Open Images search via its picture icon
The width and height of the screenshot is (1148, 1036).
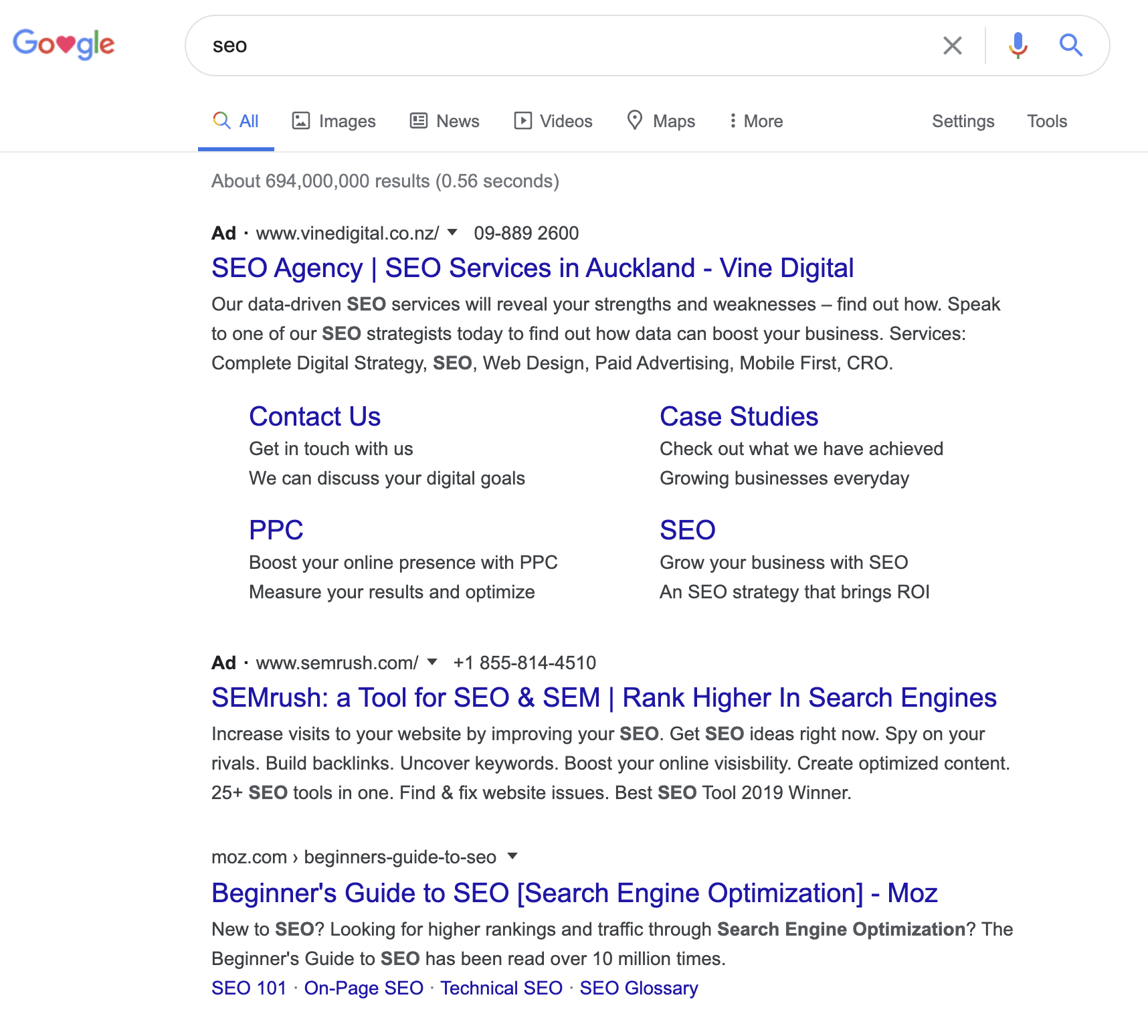coord(302,120)
